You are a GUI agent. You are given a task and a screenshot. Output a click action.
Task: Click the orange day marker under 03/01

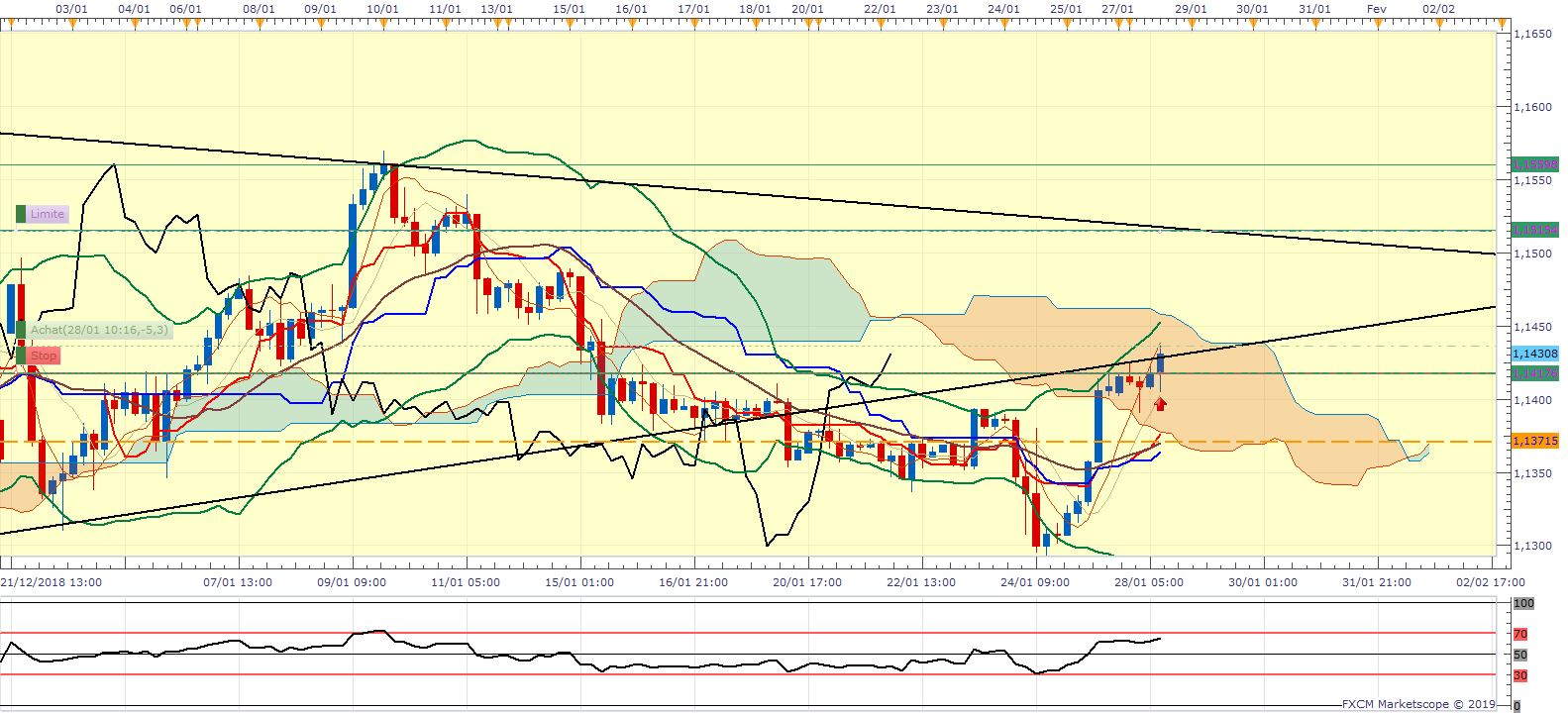[x=71, y=24]
